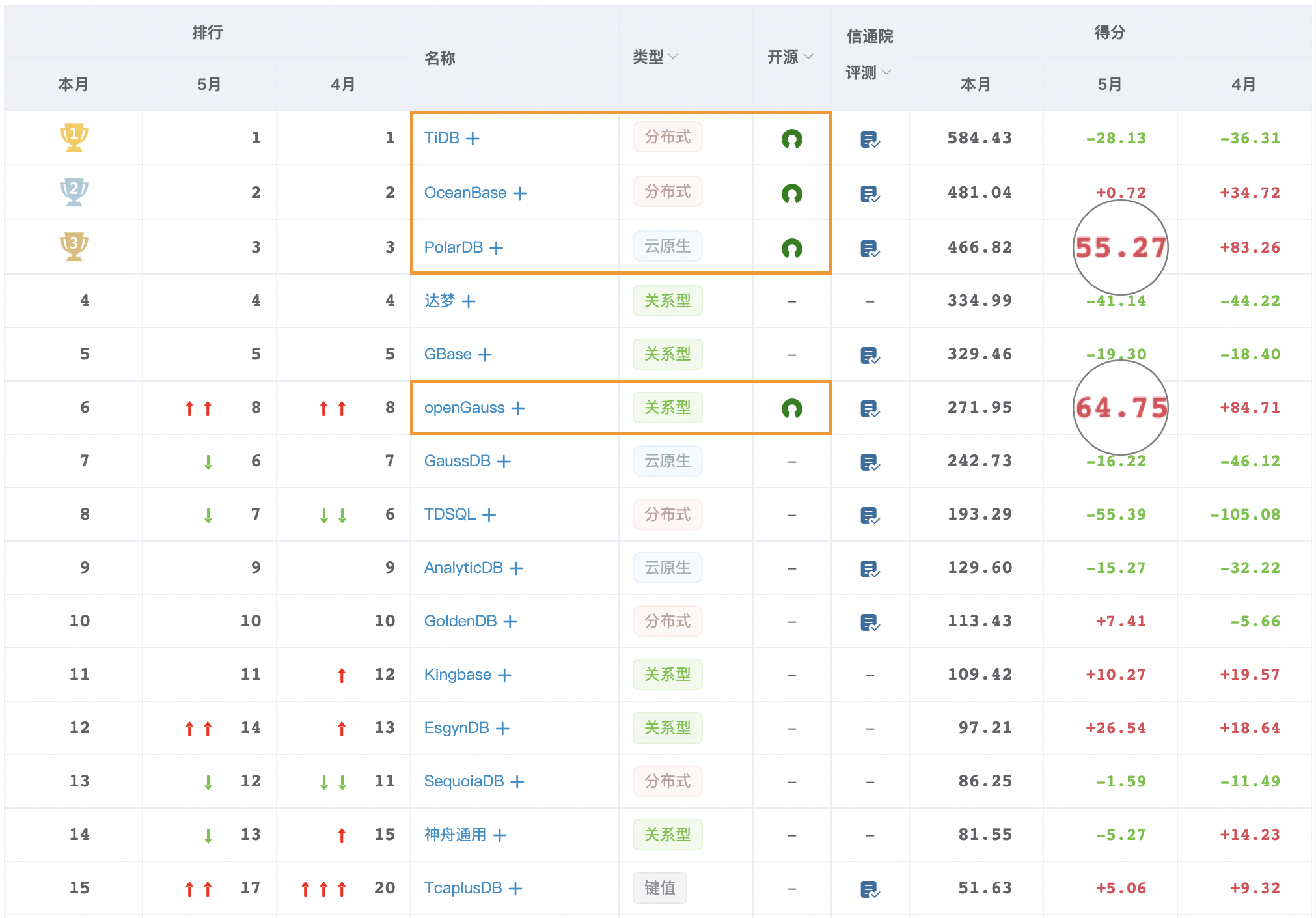The height and width of the screenshot is (918, 1316).
Task: Open the GBase database link
Action: 448,354
